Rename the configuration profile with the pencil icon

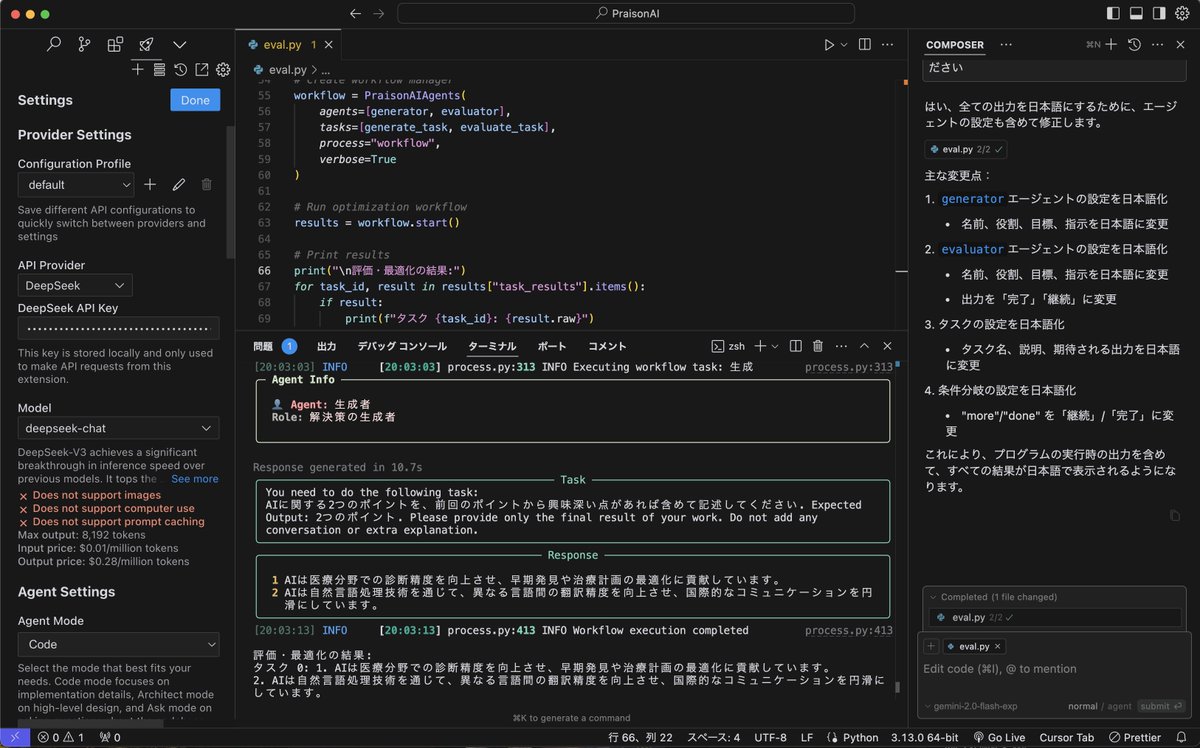[x=179, y=184]
